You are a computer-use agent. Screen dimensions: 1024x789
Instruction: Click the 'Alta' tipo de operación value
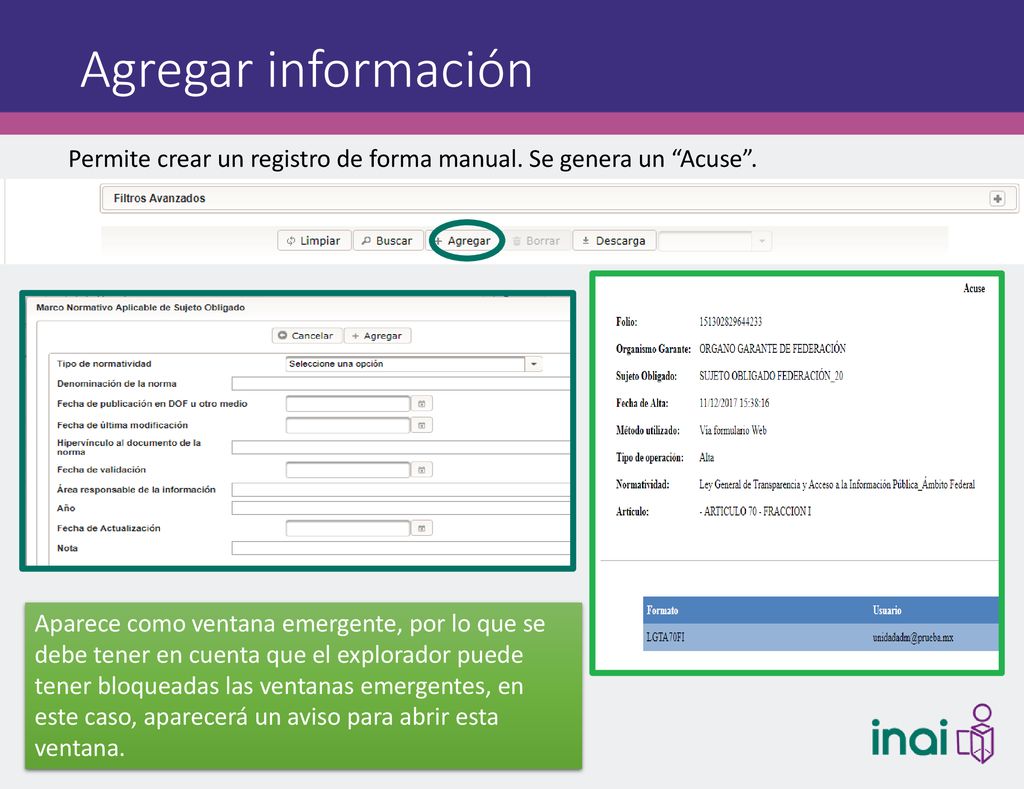pos(707,457)
